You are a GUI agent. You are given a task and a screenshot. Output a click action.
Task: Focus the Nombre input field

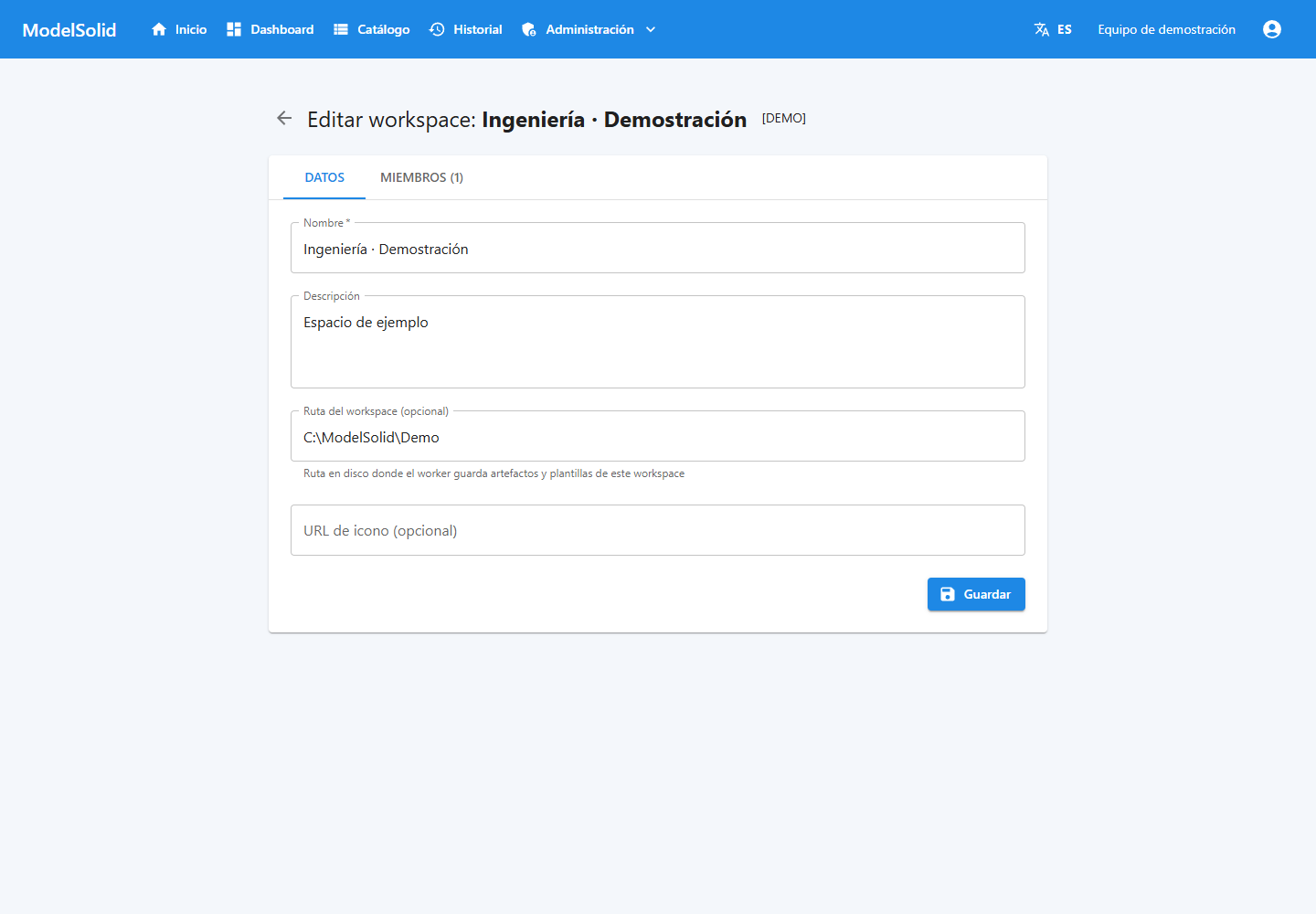click(x=658, y=249)
